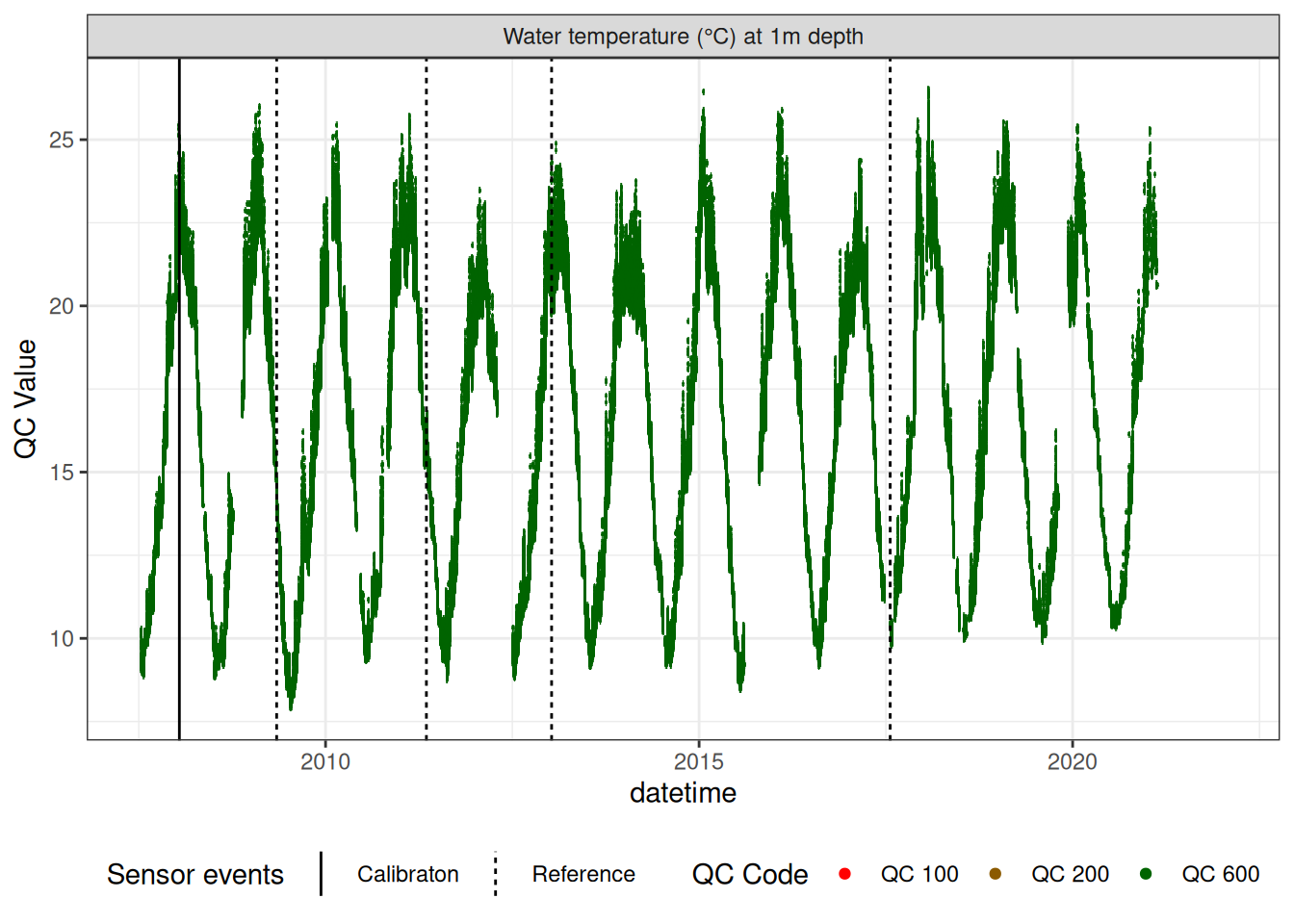Select the "Reference" legend label
Viewport: 1294px width, 924px height.
pos(583,874)
